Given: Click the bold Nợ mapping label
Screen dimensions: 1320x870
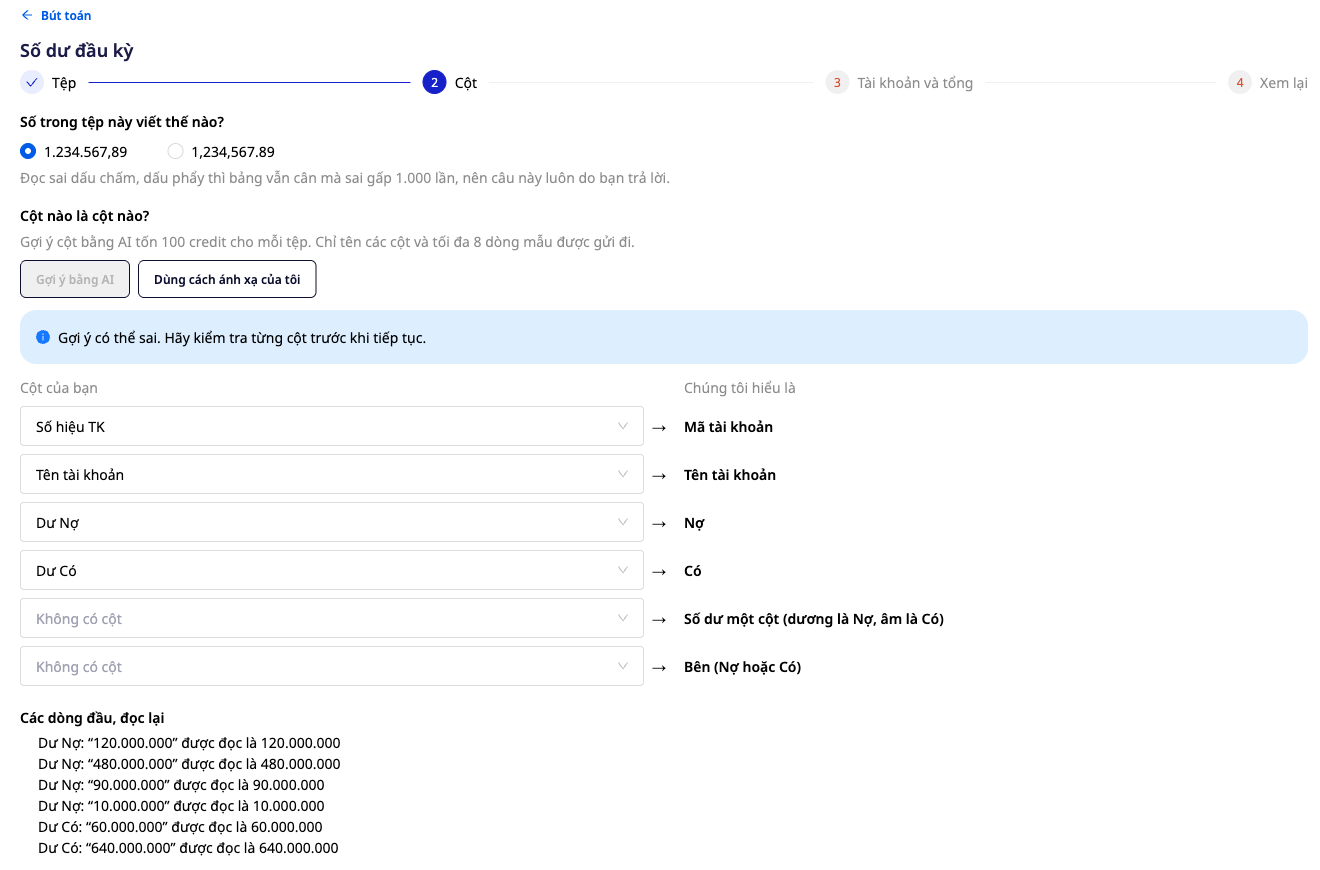Looking at the screenshot, I should click(x=694, y=523).
